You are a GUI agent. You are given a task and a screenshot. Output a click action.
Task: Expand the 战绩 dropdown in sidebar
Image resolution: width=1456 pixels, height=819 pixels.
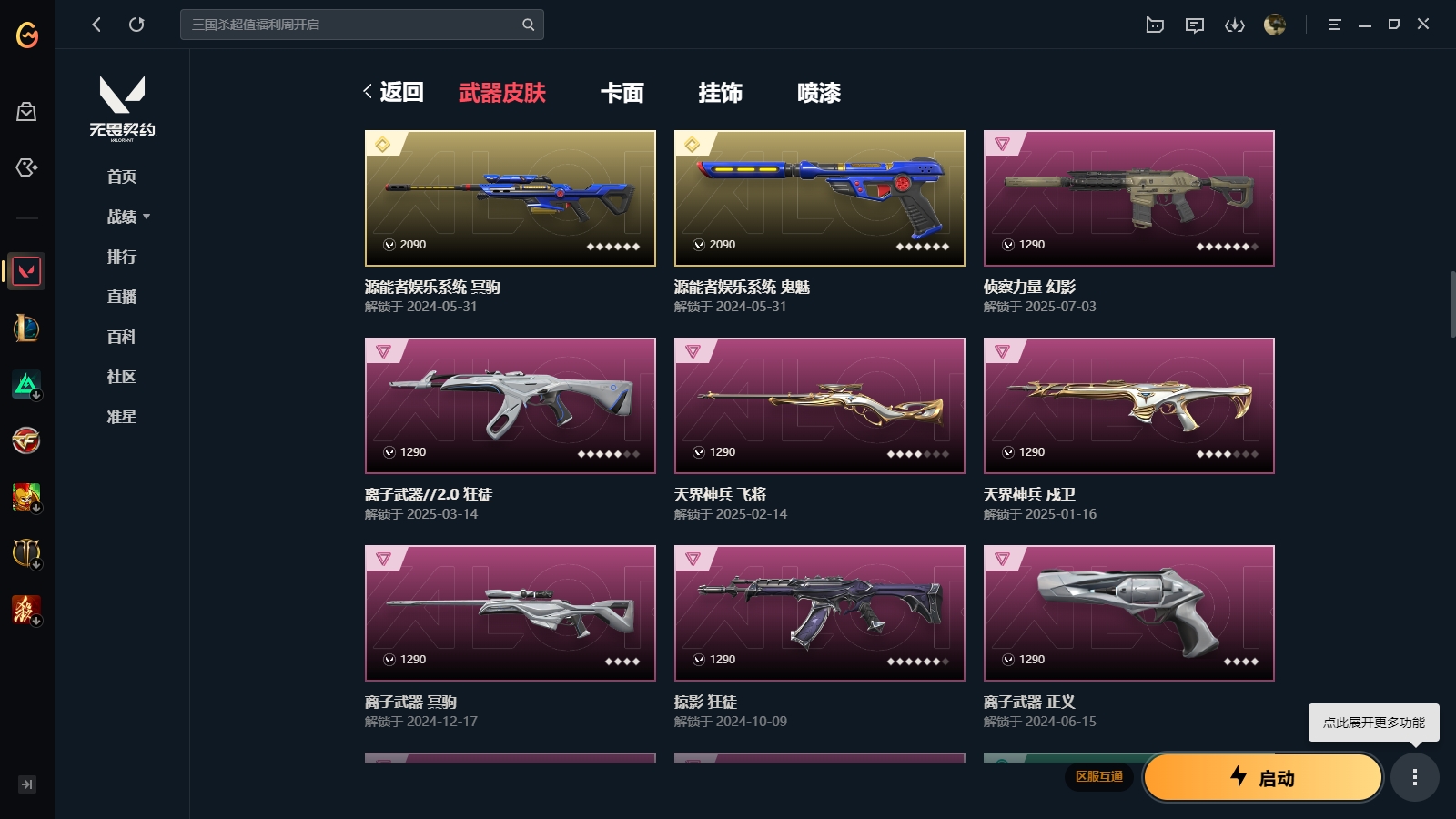tap(128, 217)
